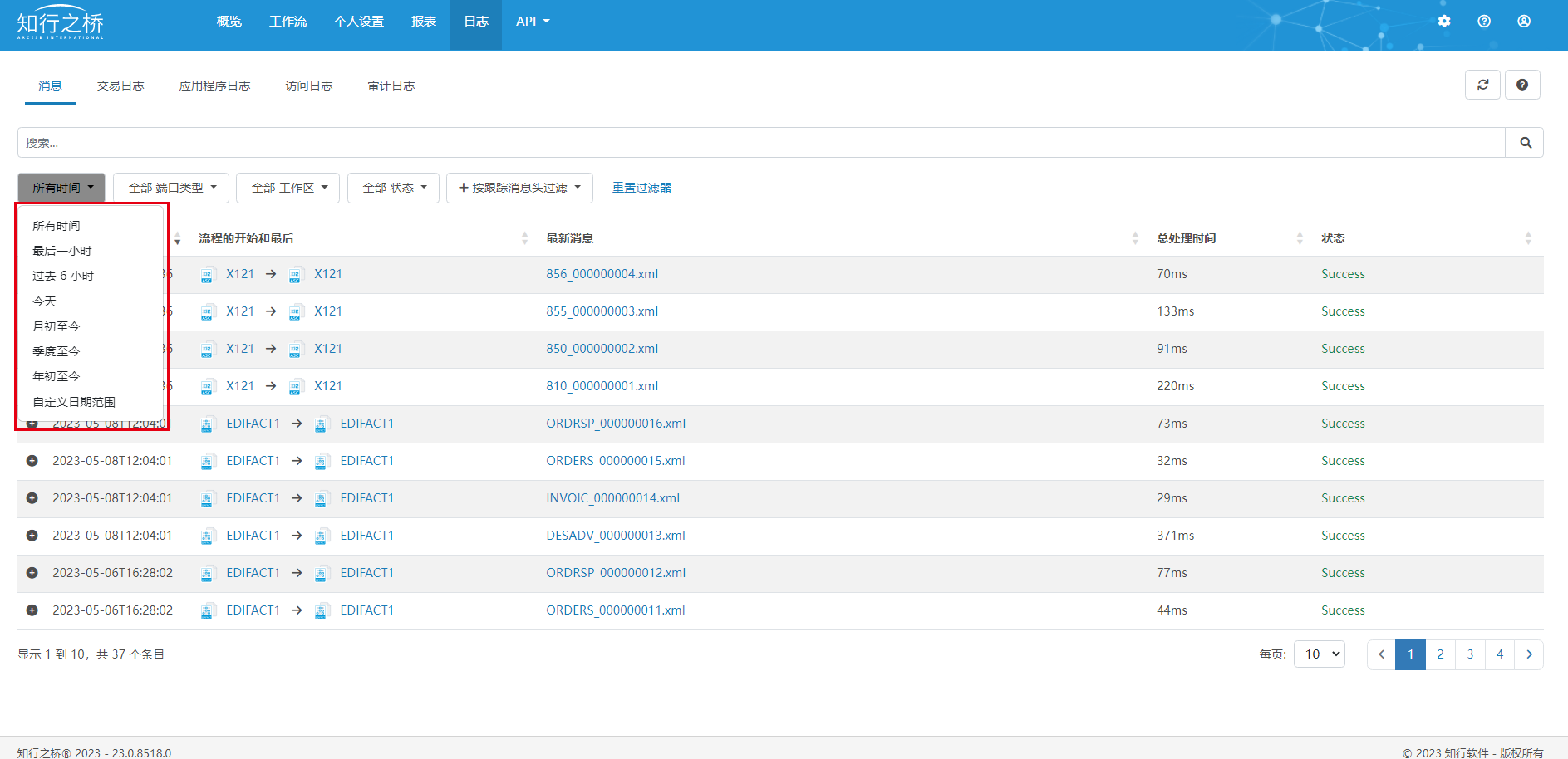1568x759 pixels.
Task: Expand the row for DESADV_000000013.xml
Action: tap(32, 536)
